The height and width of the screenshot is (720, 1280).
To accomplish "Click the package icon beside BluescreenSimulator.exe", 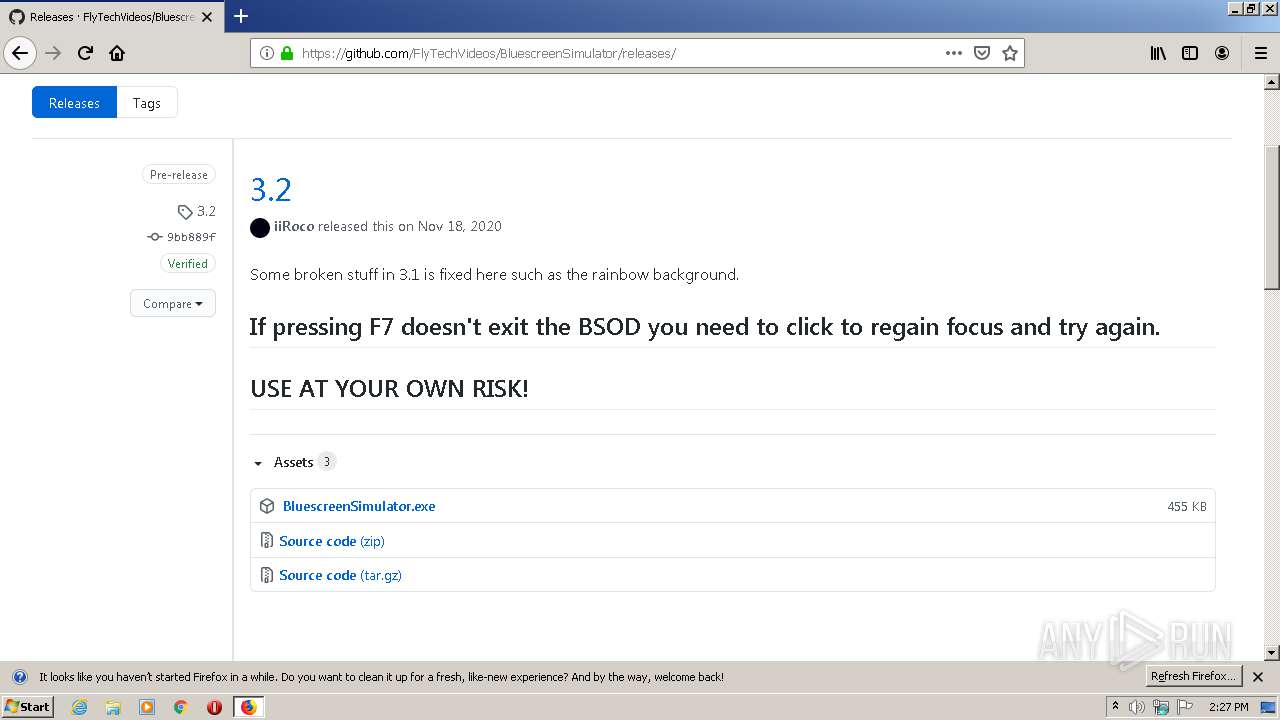I will (267, 506).
